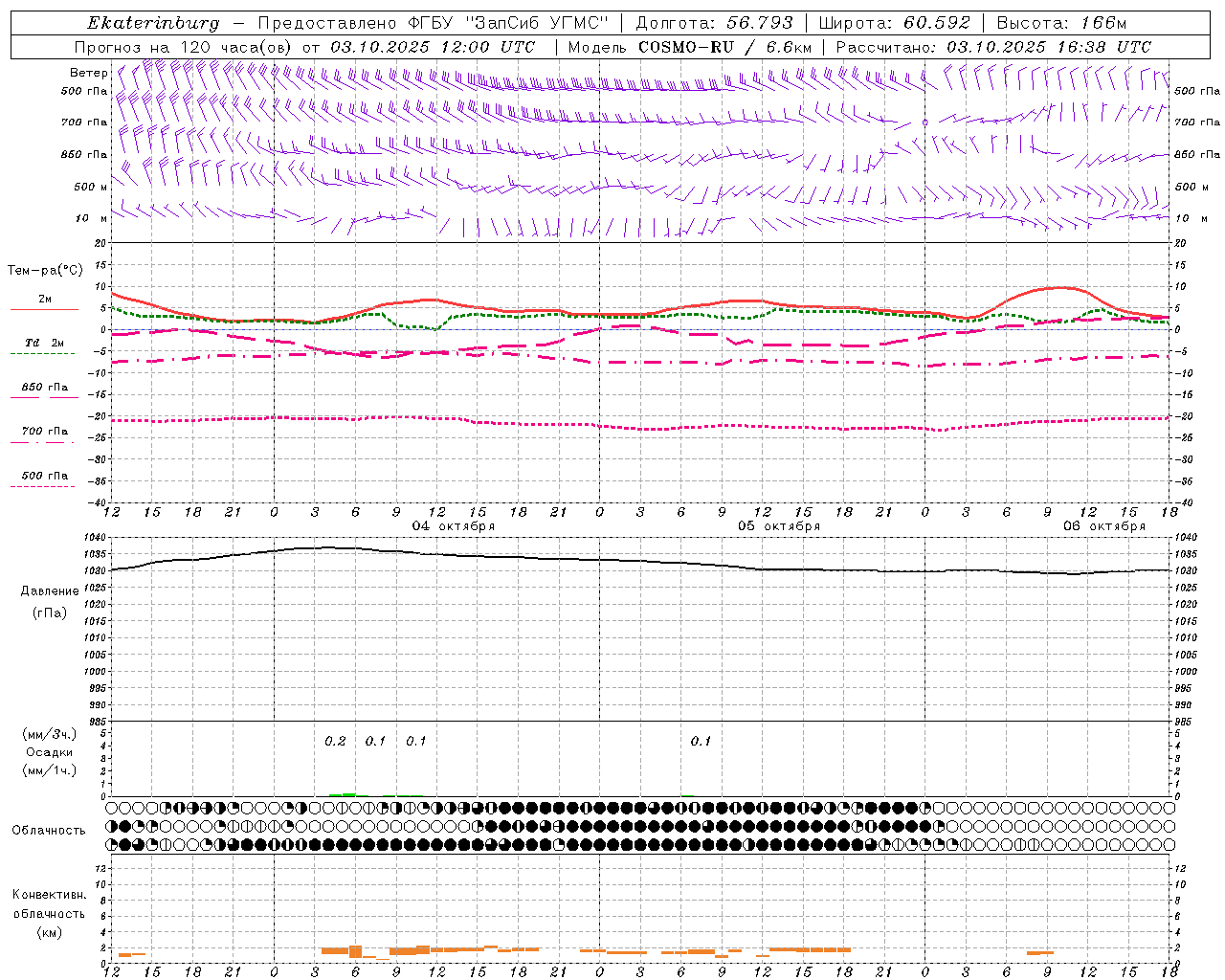Select the 'Долгота: 56.793' header value
Image resolution: width=1225 pixels, height=980 pixels.
715,23
